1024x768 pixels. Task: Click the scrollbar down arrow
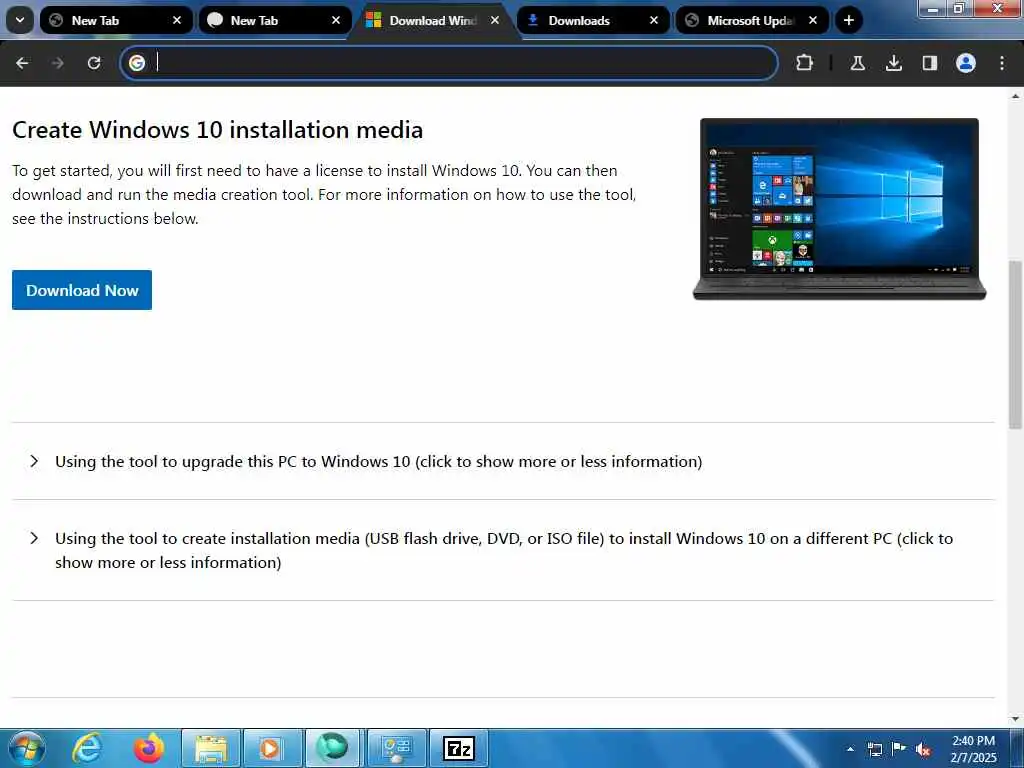point(1015,719)
